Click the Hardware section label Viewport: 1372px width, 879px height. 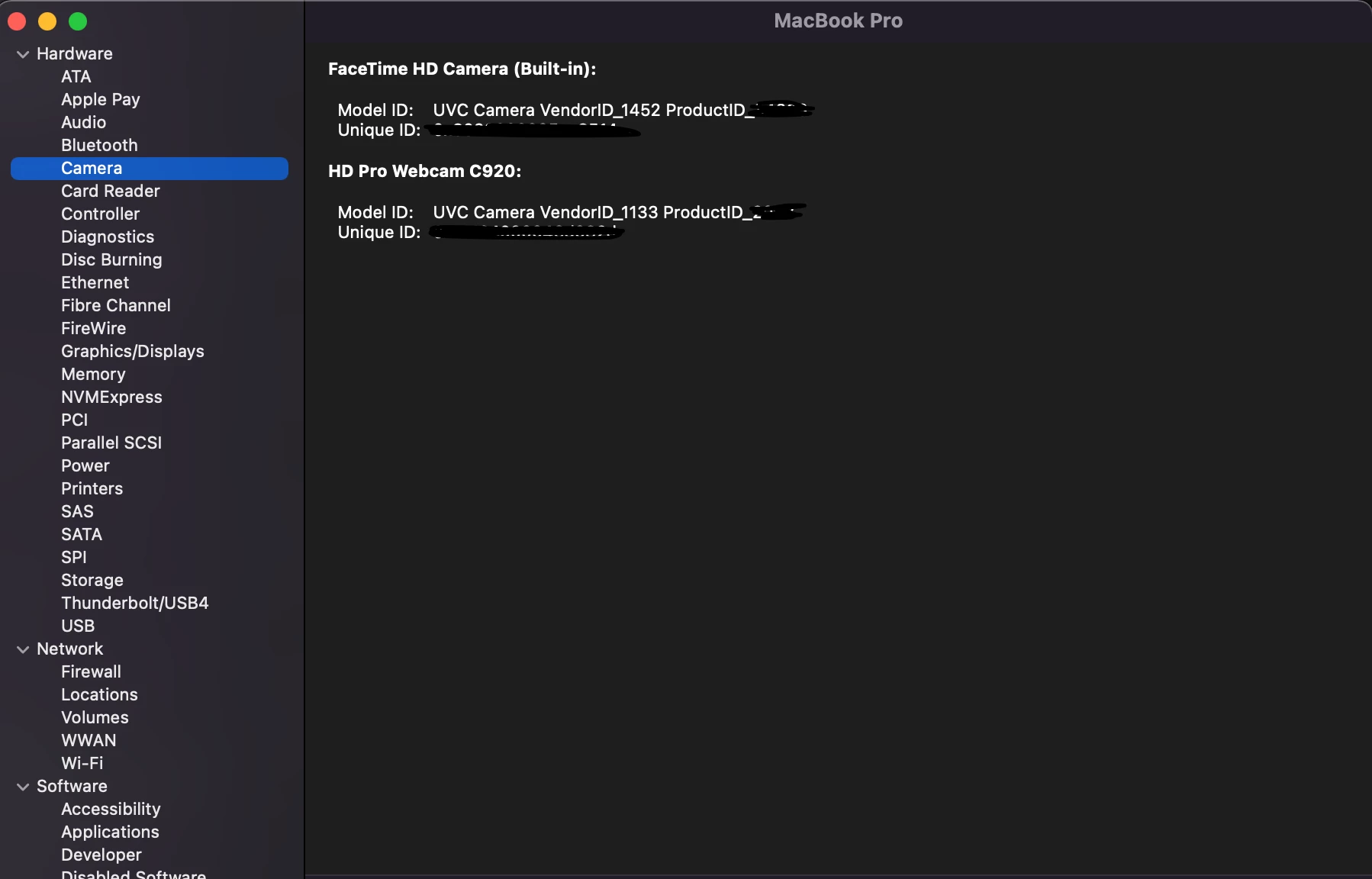pos(75,54)
